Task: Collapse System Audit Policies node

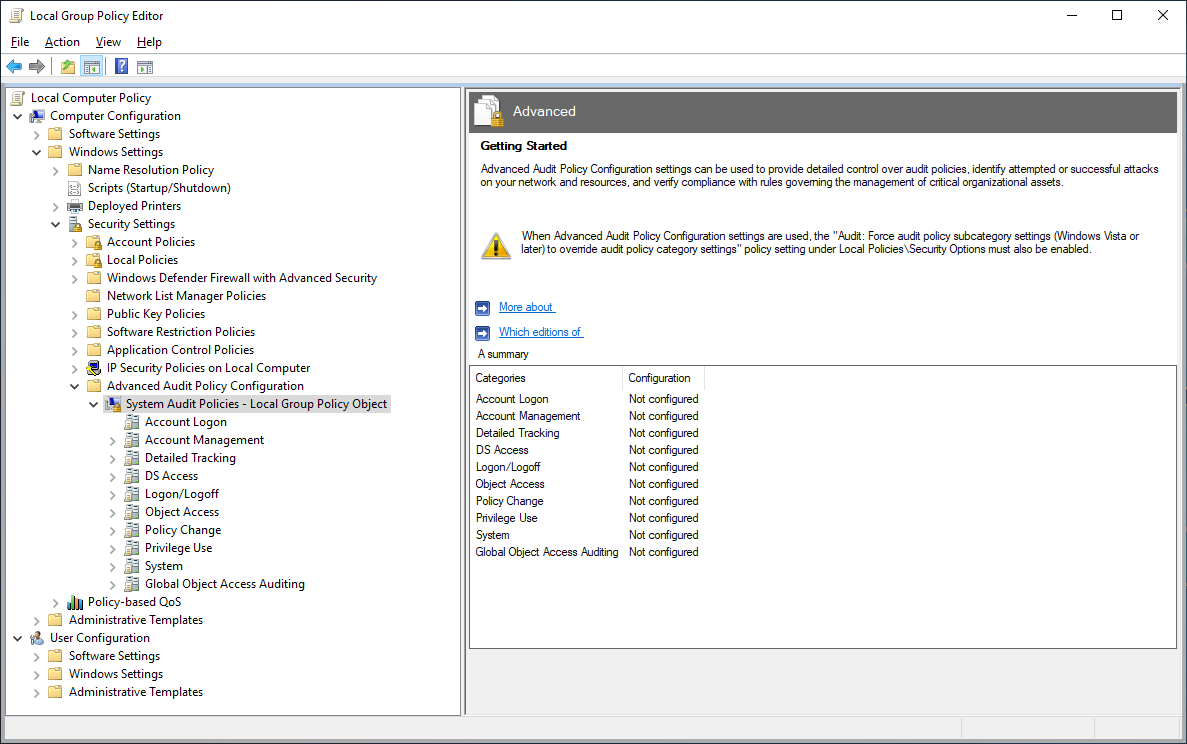Action: (93, 404)
